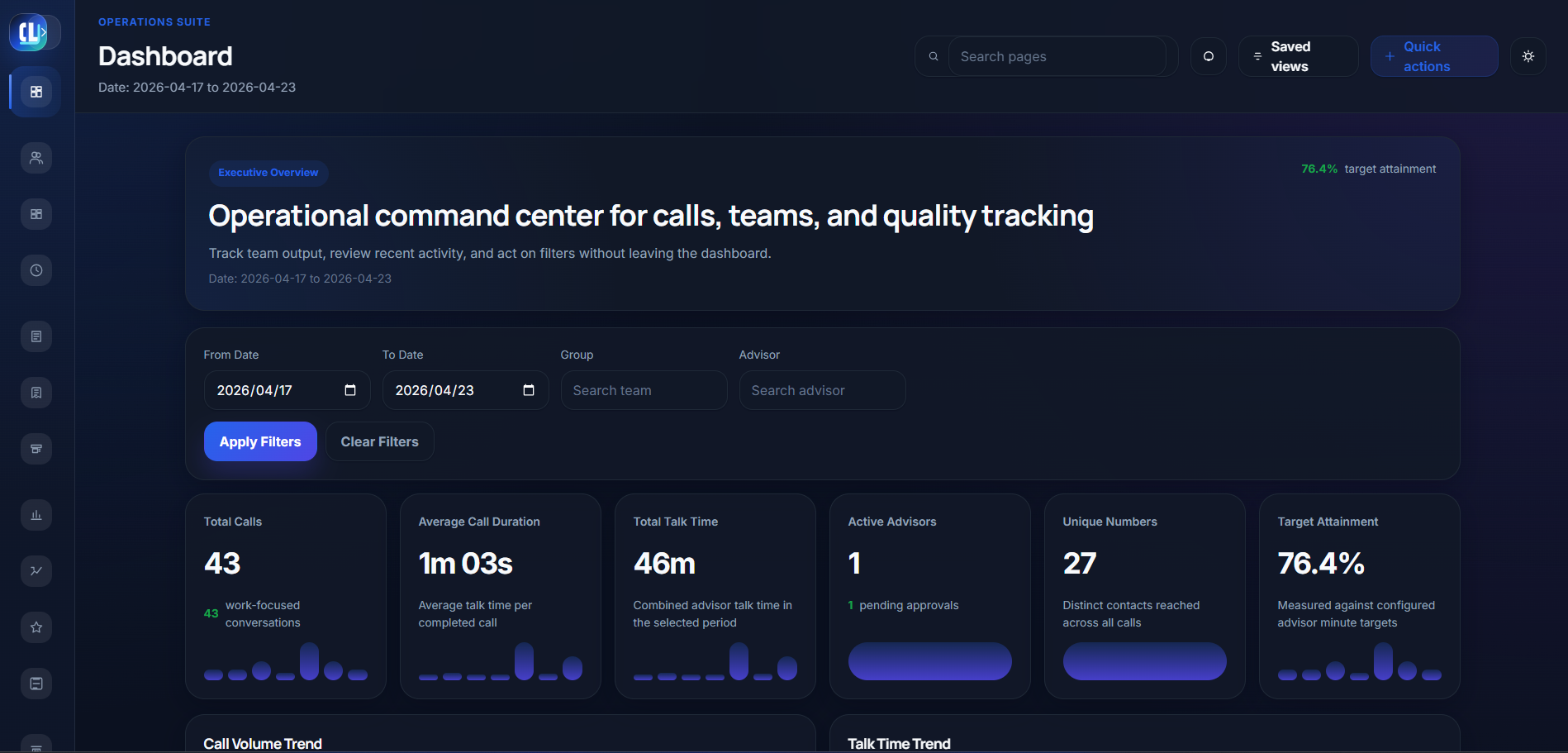Open the lined document icon in sidebar
This screenshot has width=1568, height=753.
pyautogui.click(x=36, y=336)
